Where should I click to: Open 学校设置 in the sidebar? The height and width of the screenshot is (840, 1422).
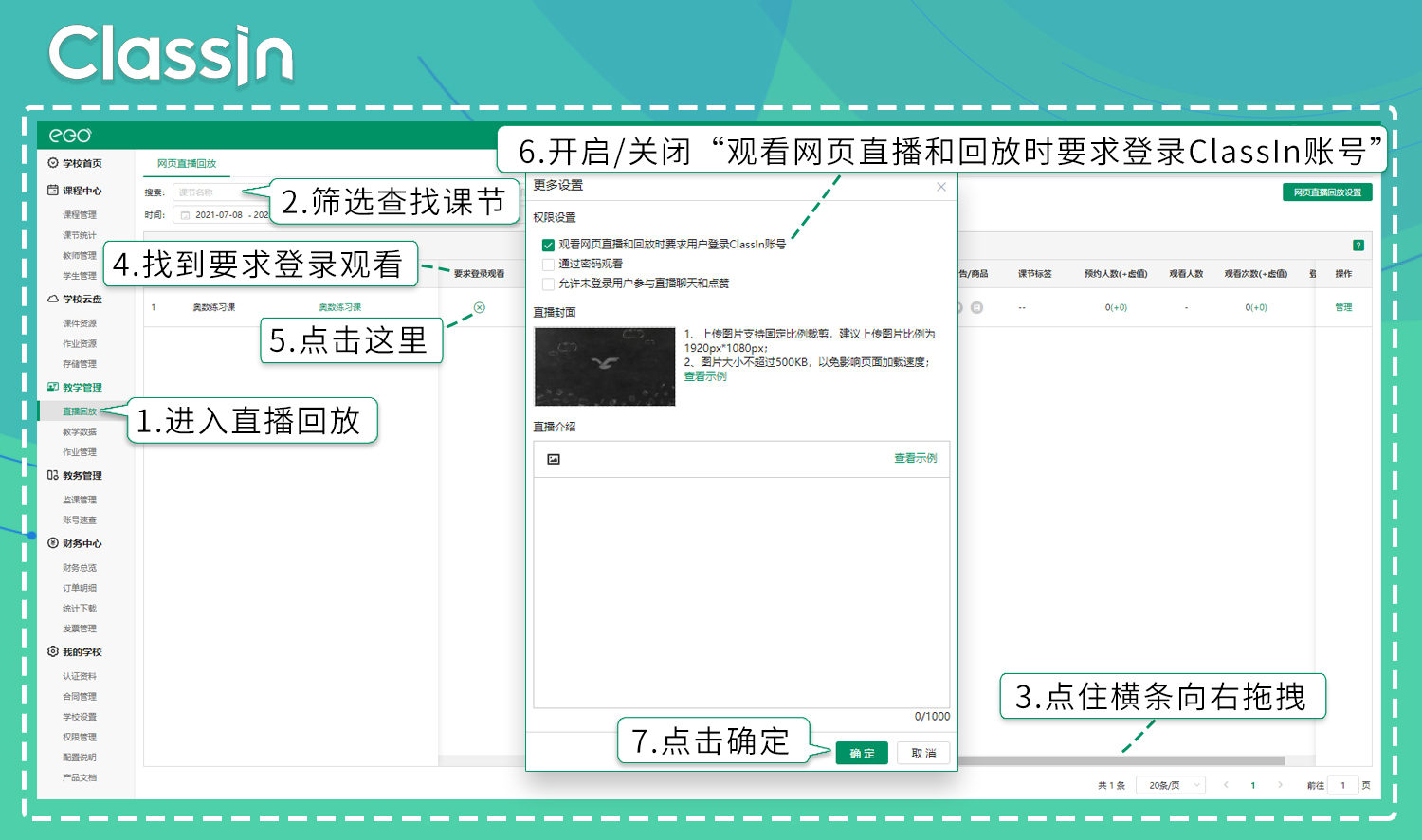click(x=80, y=717)
